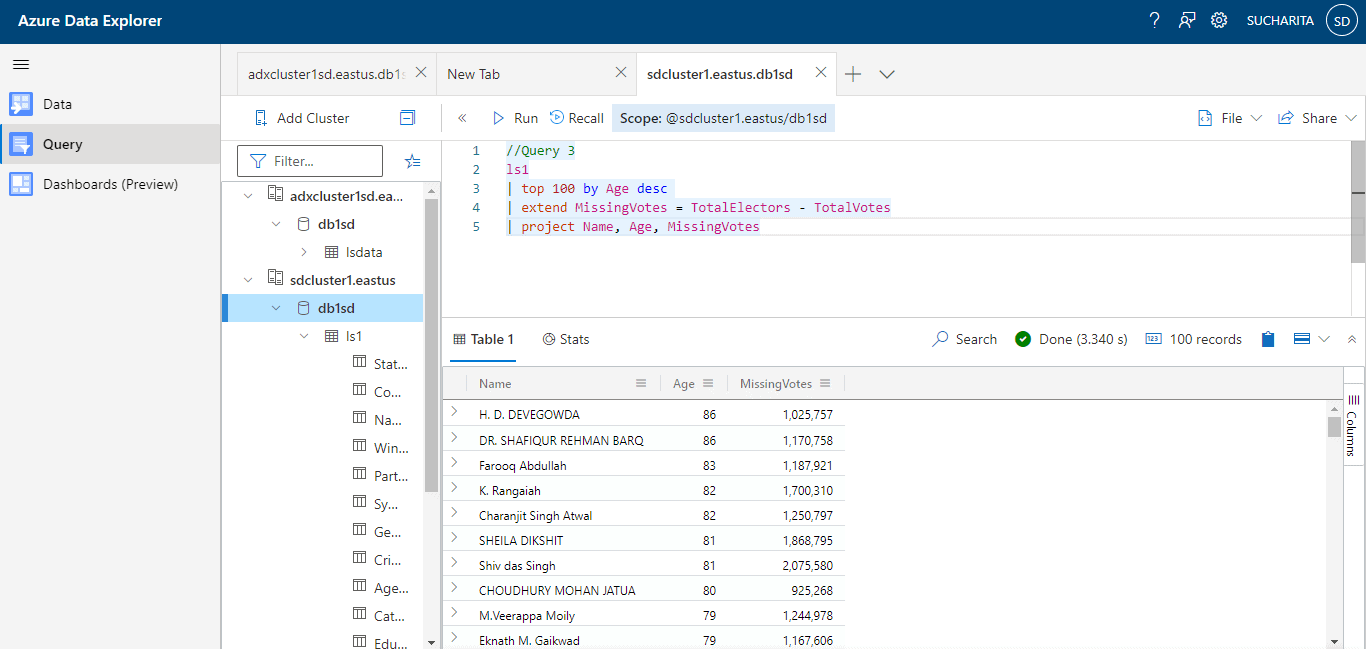Expand the H. D. DEVEGOWDA result row
The image size is (1366, 649).
click(454, 412)
